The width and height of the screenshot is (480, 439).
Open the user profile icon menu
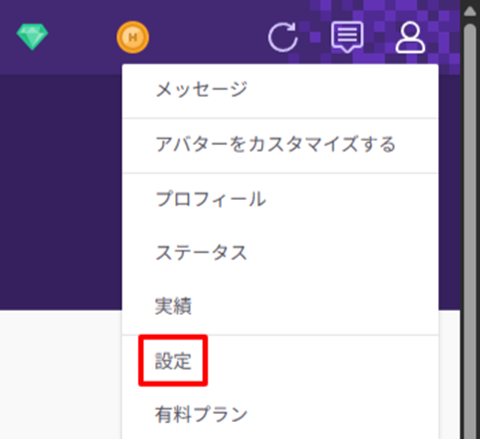pos(410,37)
